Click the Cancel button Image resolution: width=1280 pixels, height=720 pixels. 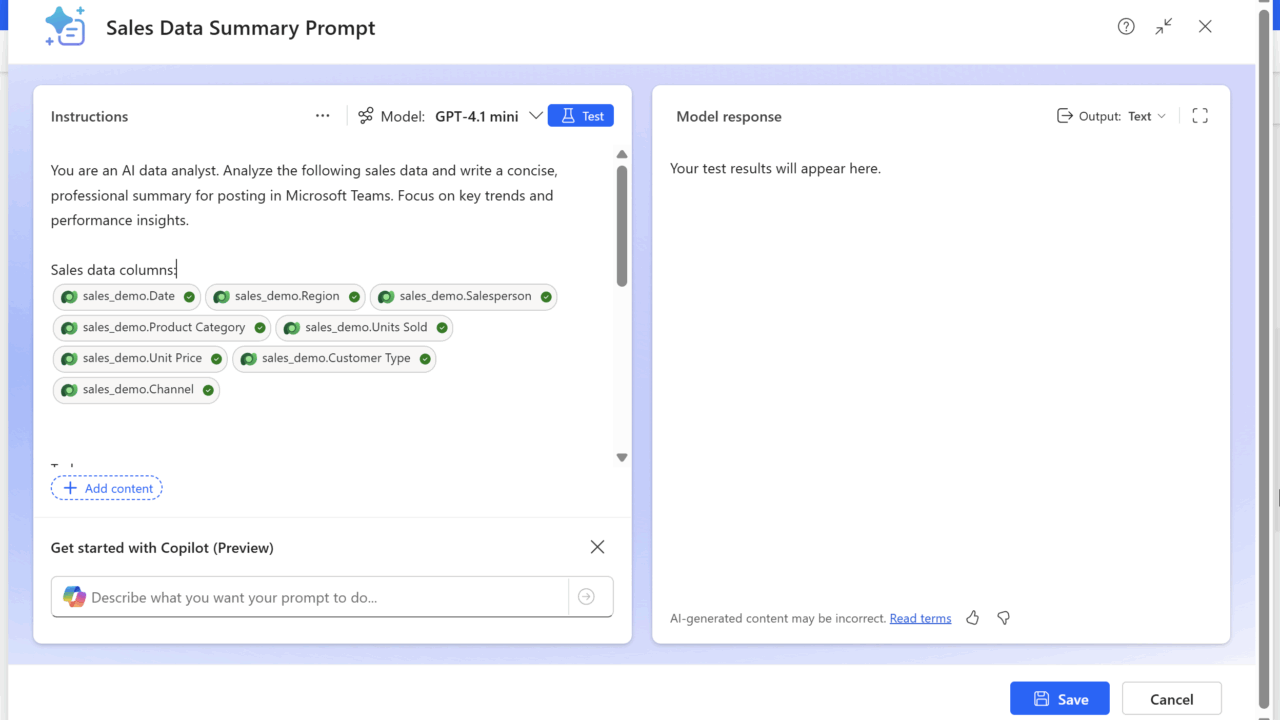1171,699
